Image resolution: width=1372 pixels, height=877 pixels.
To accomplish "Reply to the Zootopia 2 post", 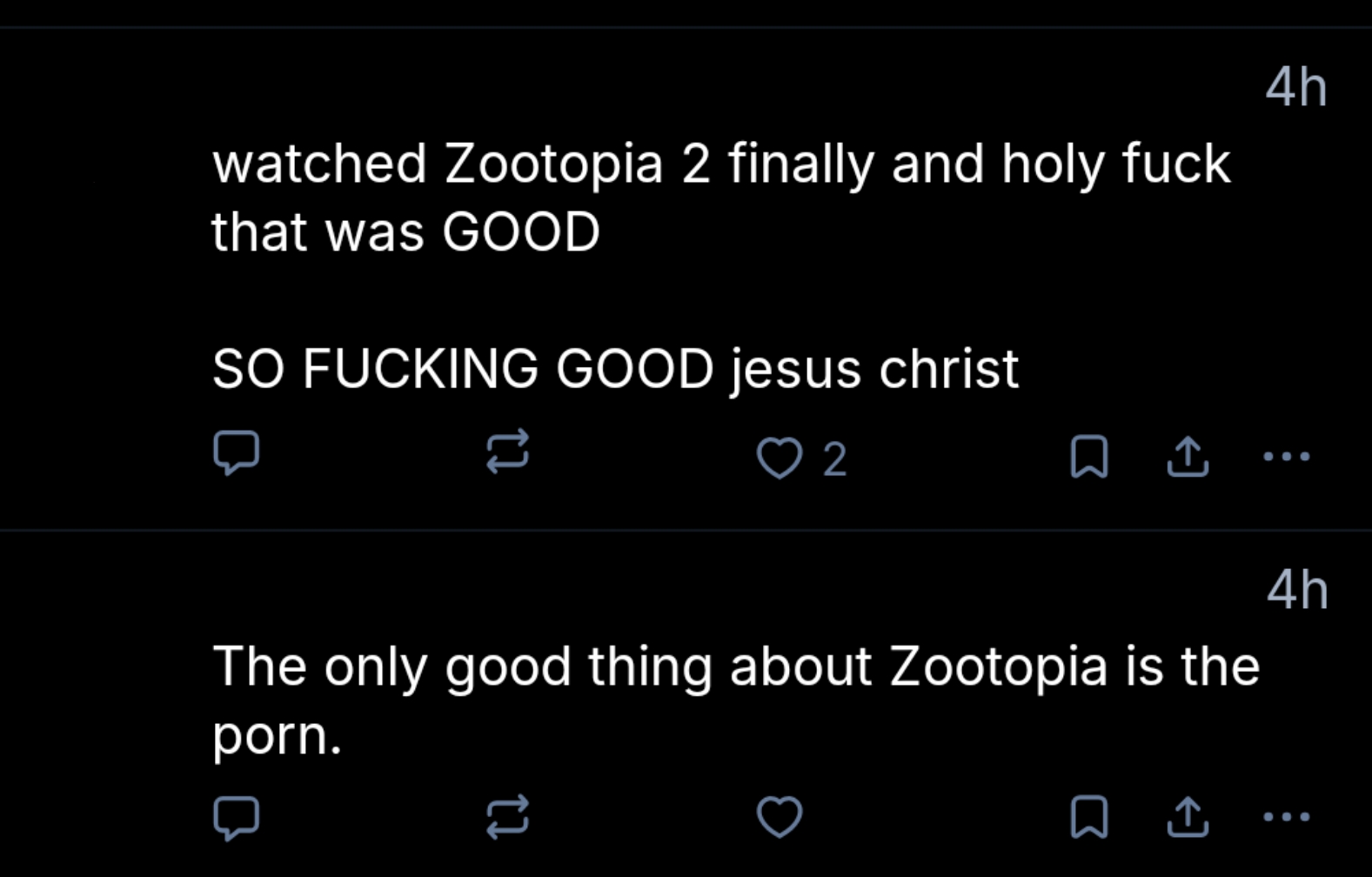I will pyautogui.click(x=236, y=452).
